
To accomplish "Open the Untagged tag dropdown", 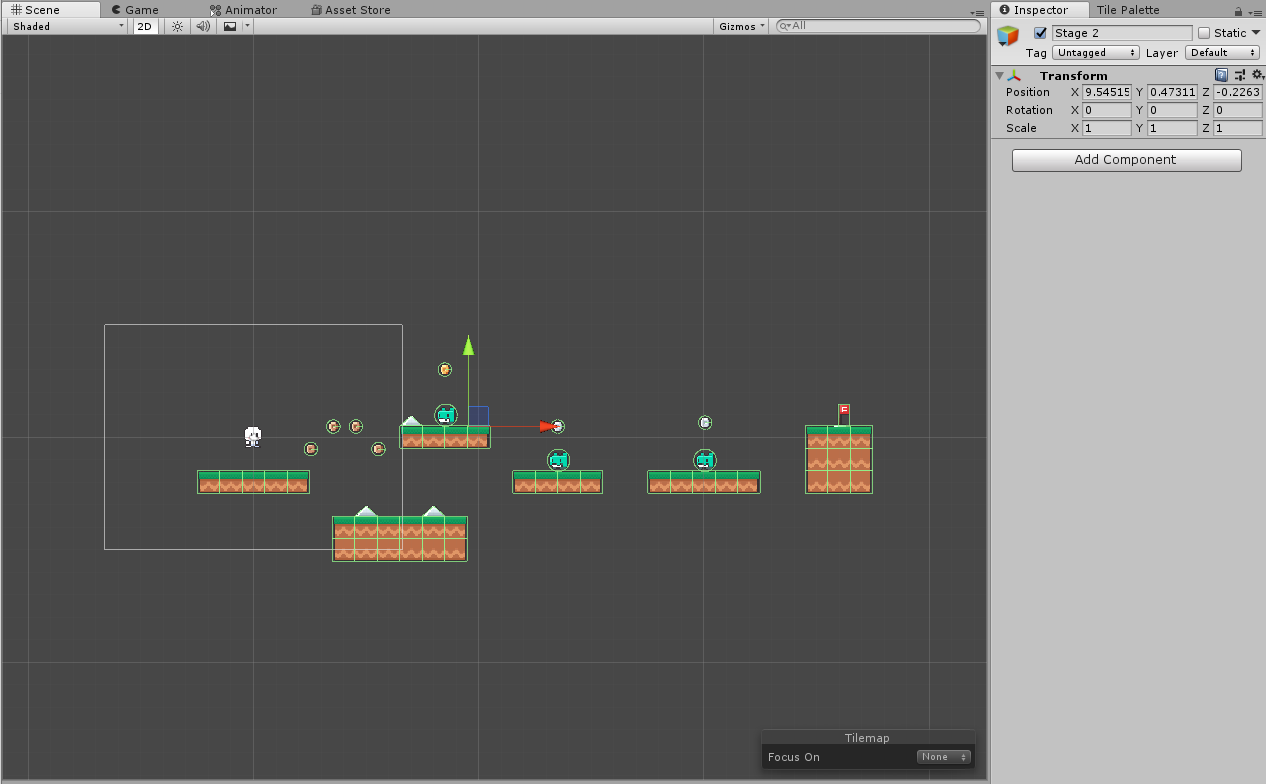I will pos(1096,53).
